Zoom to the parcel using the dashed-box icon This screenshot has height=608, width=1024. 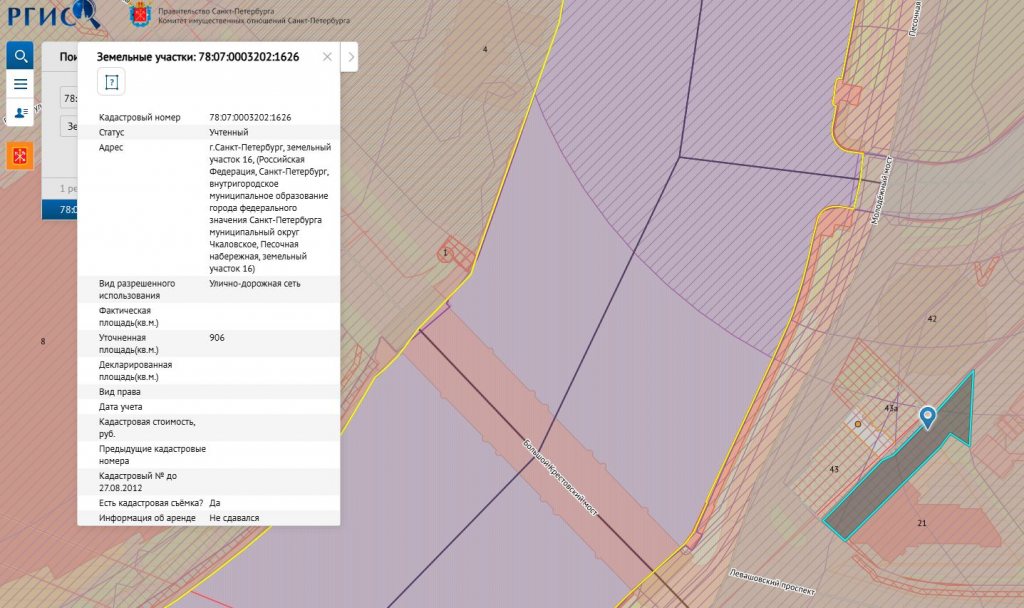tap(111, 82)
